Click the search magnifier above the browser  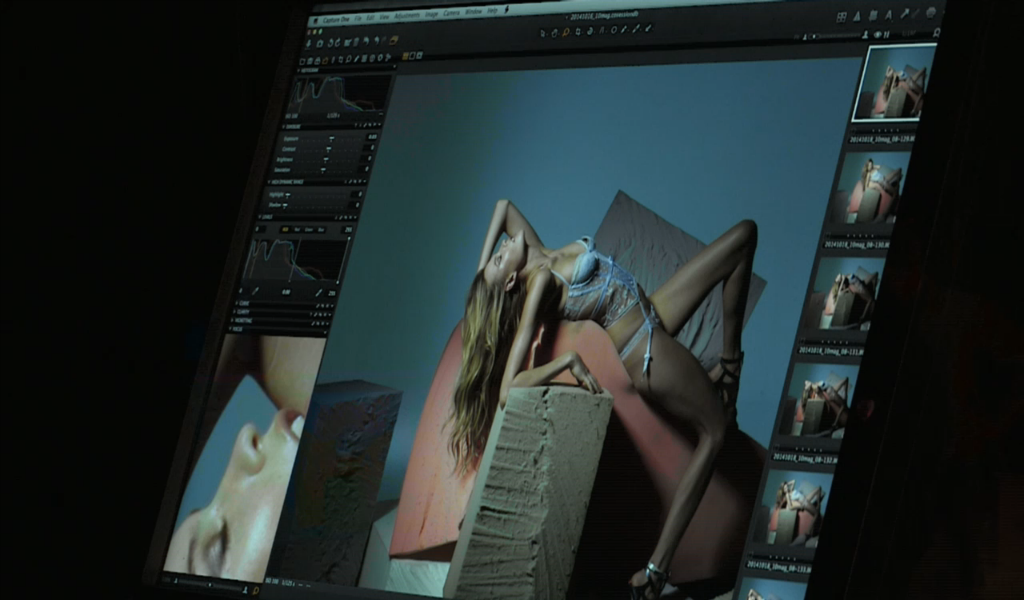pos(936,32)
